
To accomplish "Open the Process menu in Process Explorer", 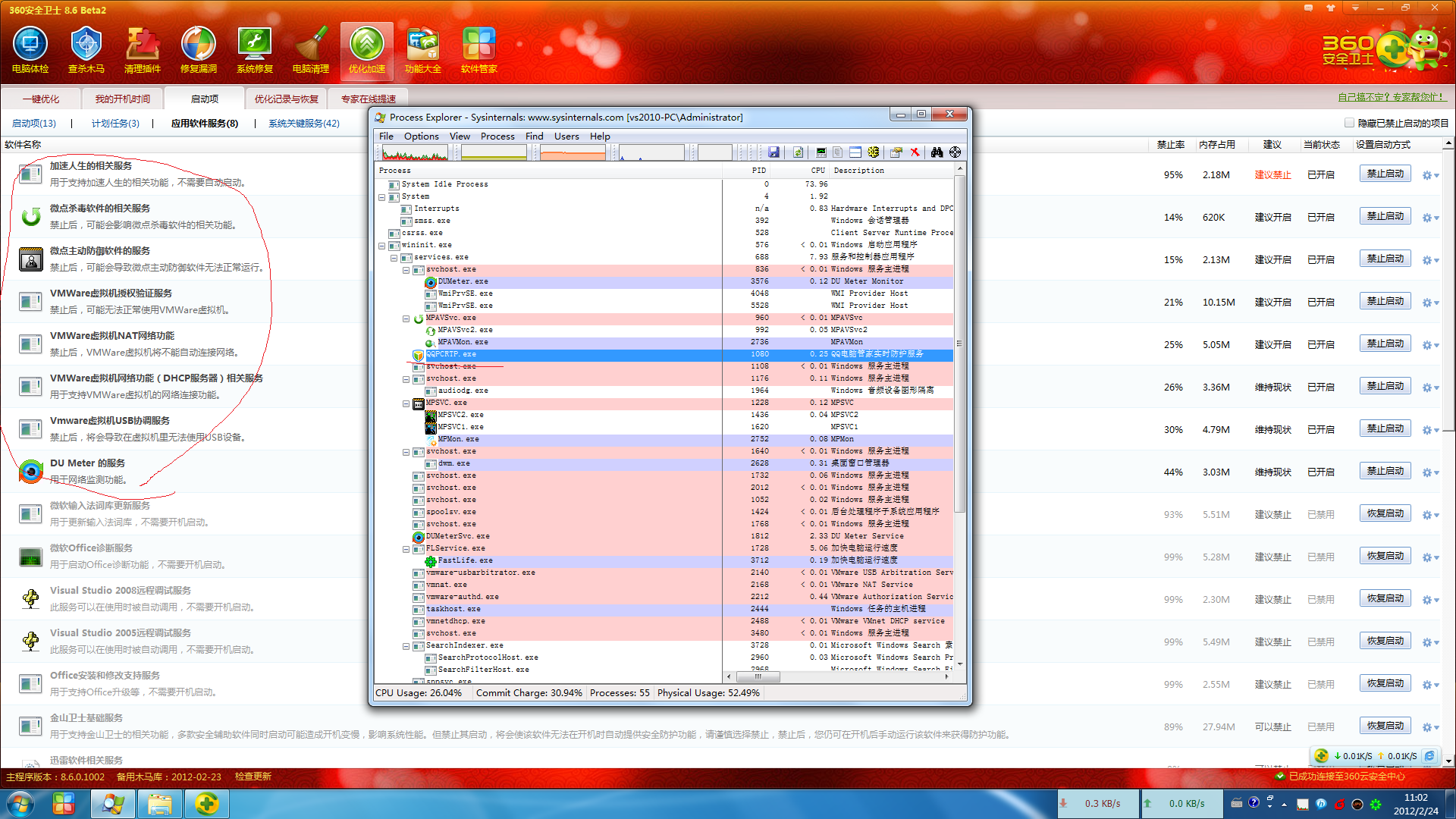I will tap(497, 136).
